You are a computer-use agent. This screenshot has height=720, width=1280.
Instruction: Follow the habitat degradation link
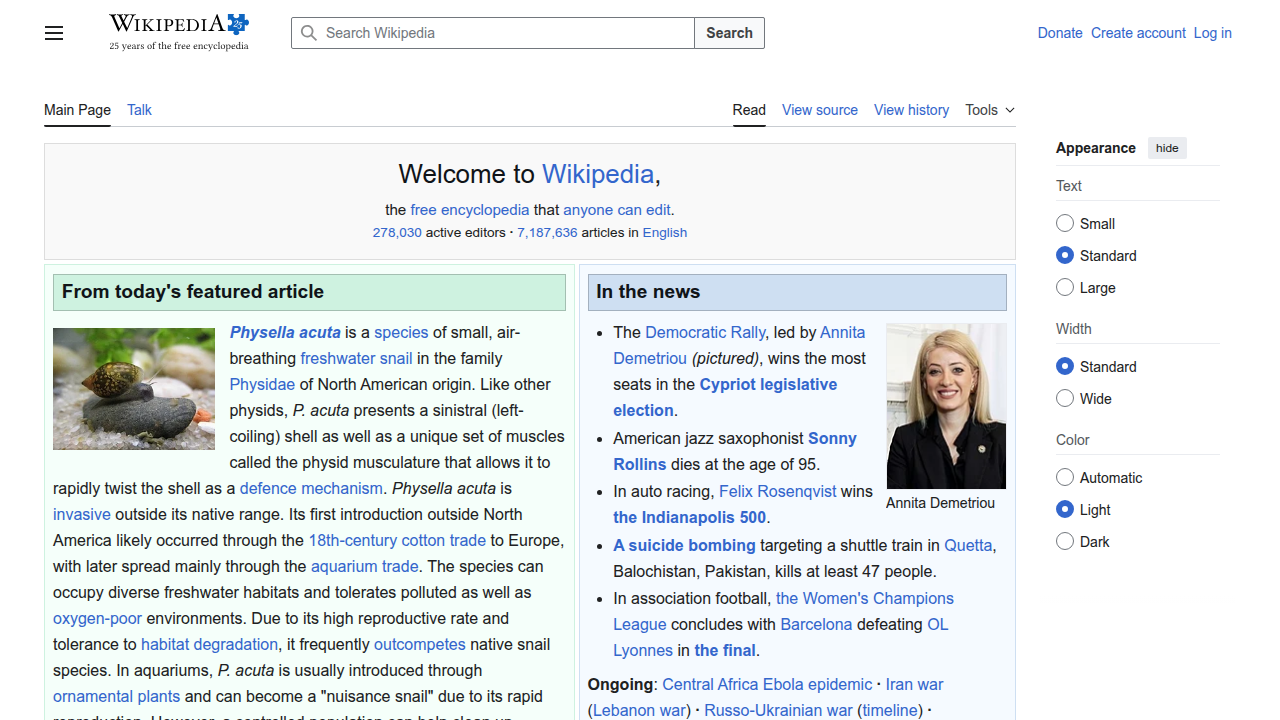point(210,644)
